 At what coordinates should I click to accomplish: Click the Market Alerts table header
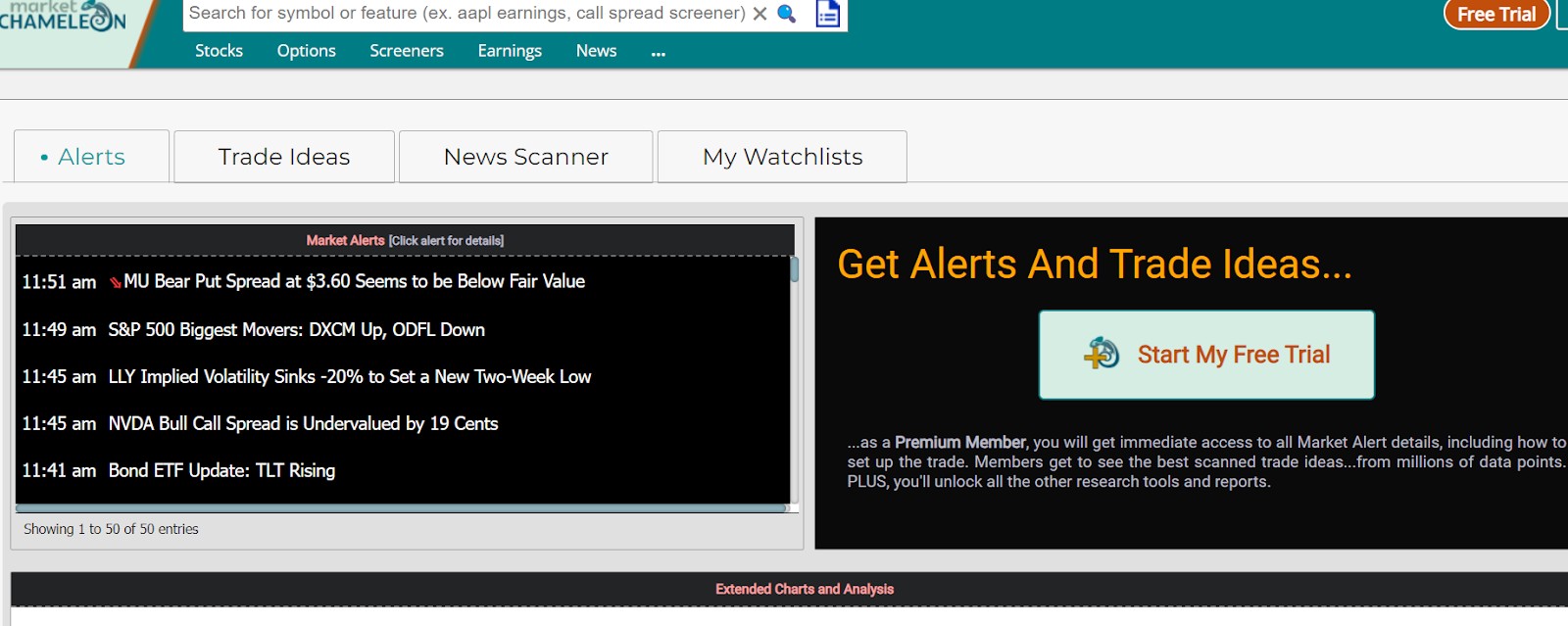[x=405, y=240]
